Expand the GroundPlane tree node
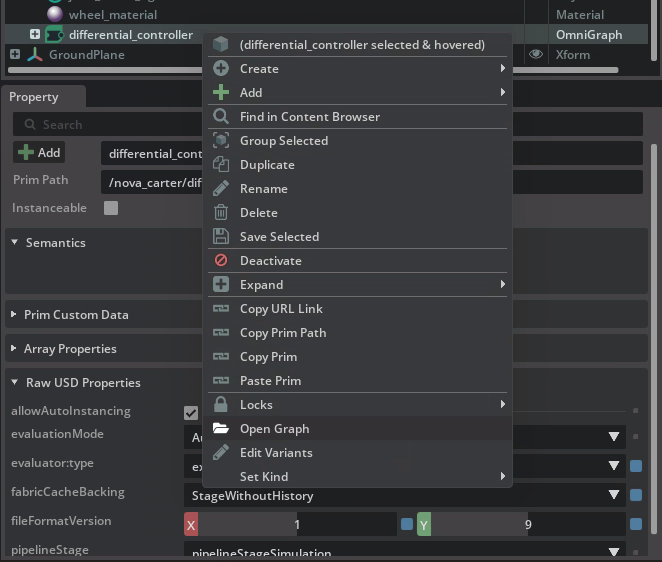Image resolution: width=662 pixels, height=562 pixels. point(15,55)
